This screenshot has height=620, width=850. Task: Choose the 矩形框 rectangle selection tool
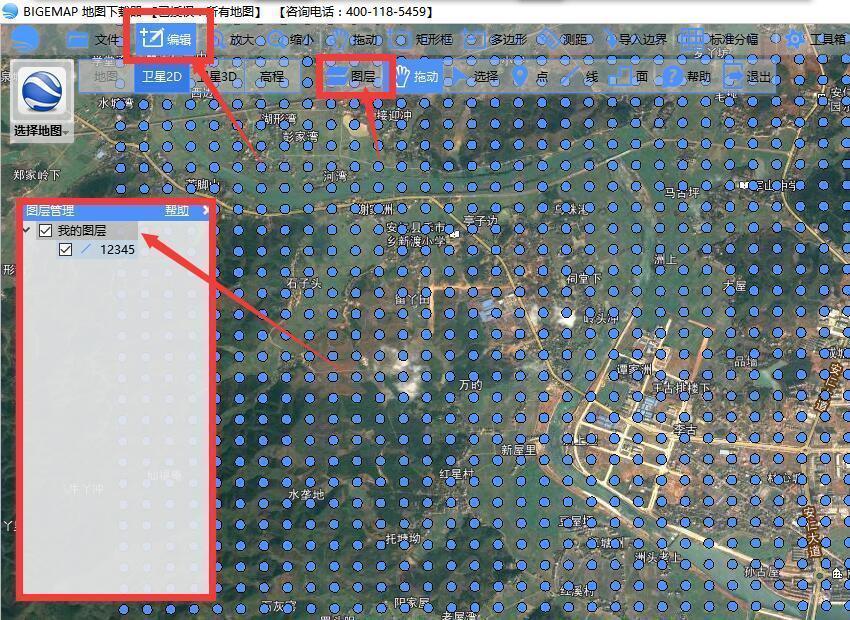coord(422,40)
